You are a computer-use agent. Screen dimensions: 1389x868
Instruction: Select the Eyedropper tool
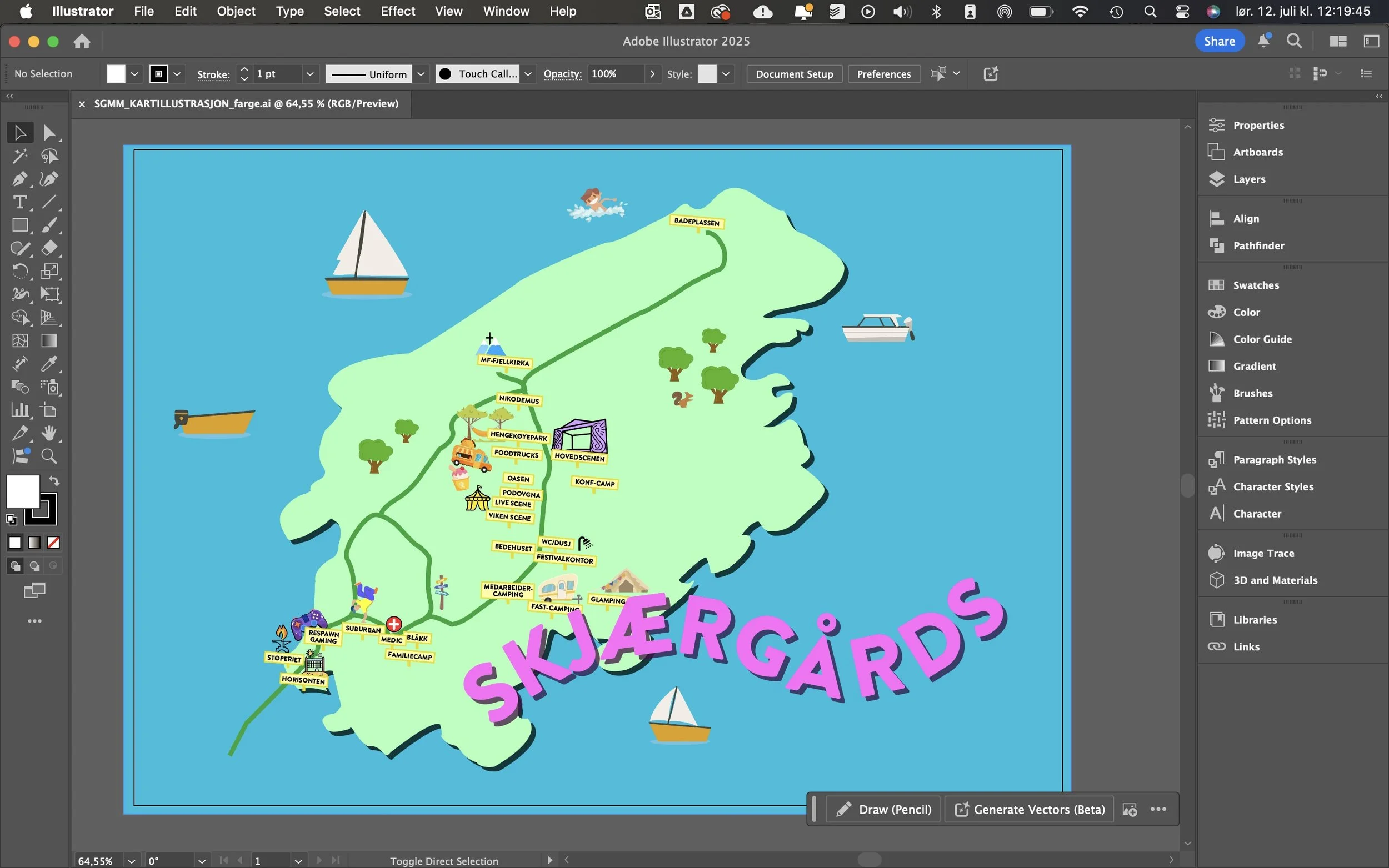pos(49,364)
